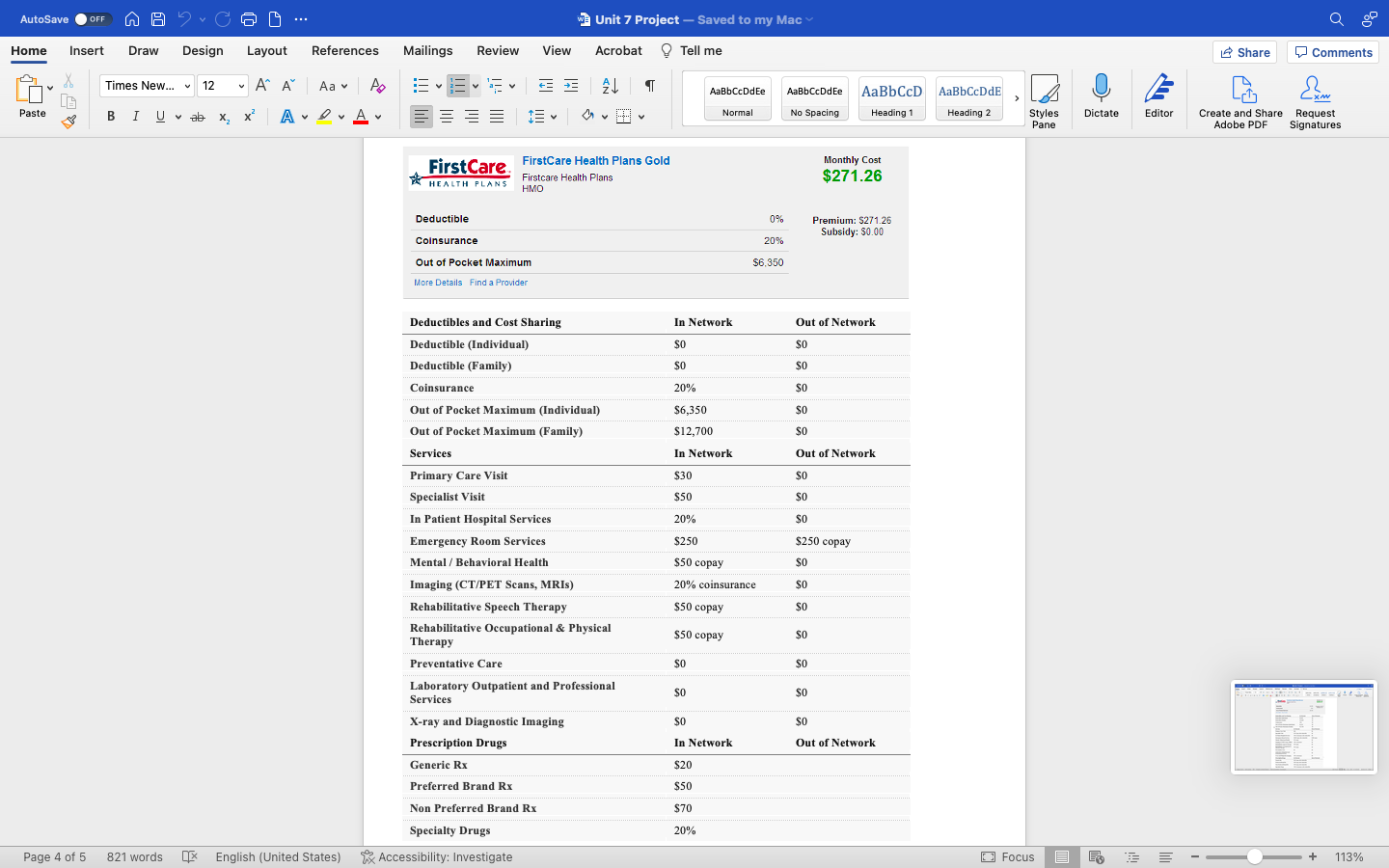Click the numbered list icon
1389x868 pixels.
[x=458, y=86]
